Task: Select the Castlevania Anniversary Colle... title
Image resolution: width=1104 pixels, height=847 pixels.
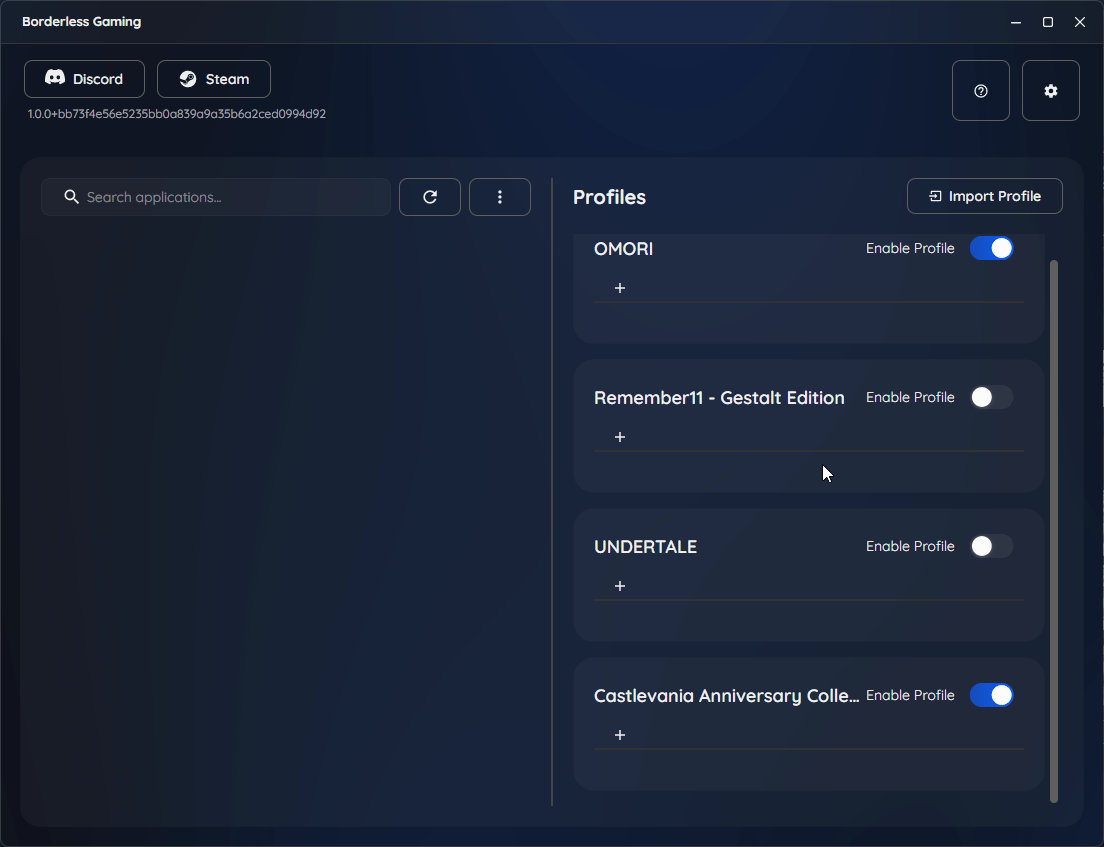Action: (x=726, y=696)
